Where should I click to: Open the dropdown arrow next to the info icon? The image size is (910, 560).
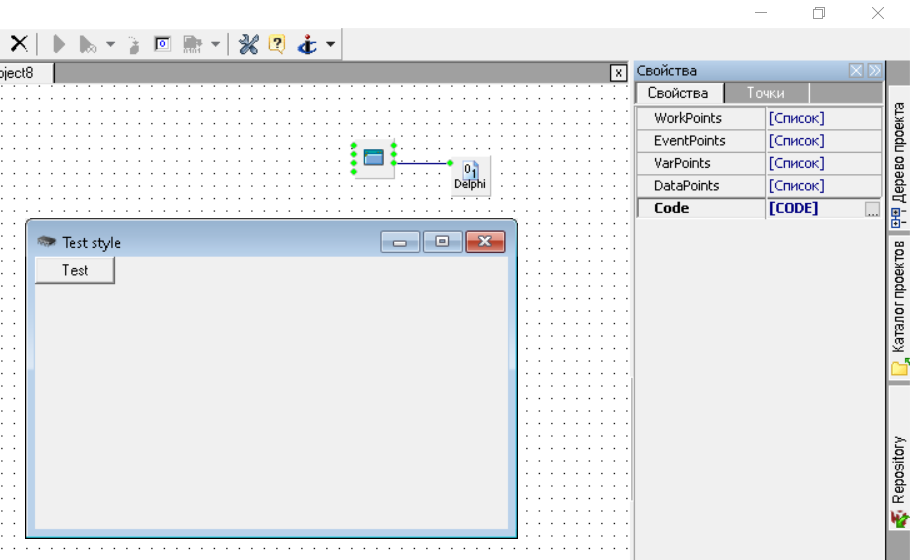pos(330,44)
